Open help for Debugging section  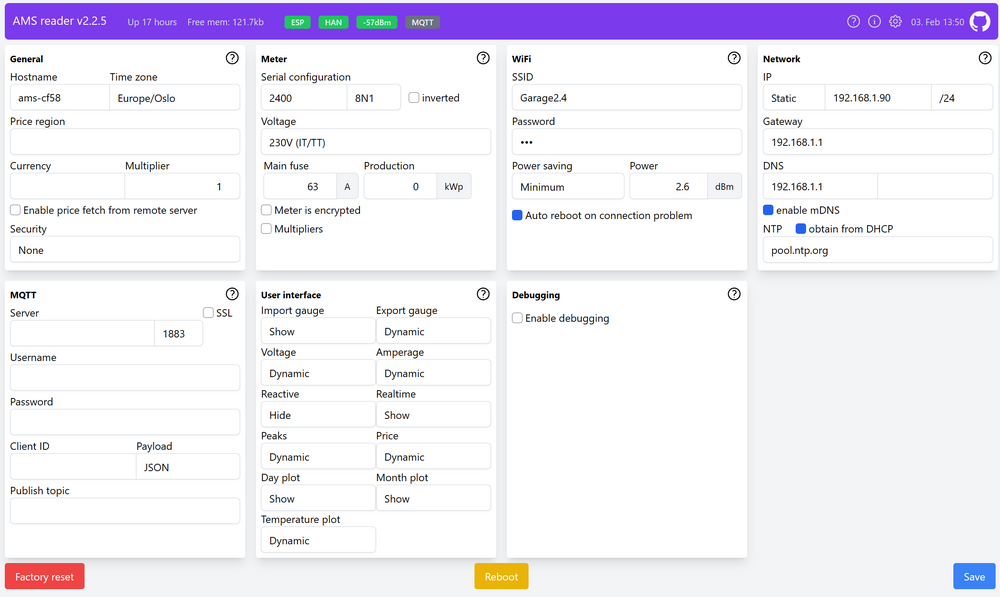[734, 294]
